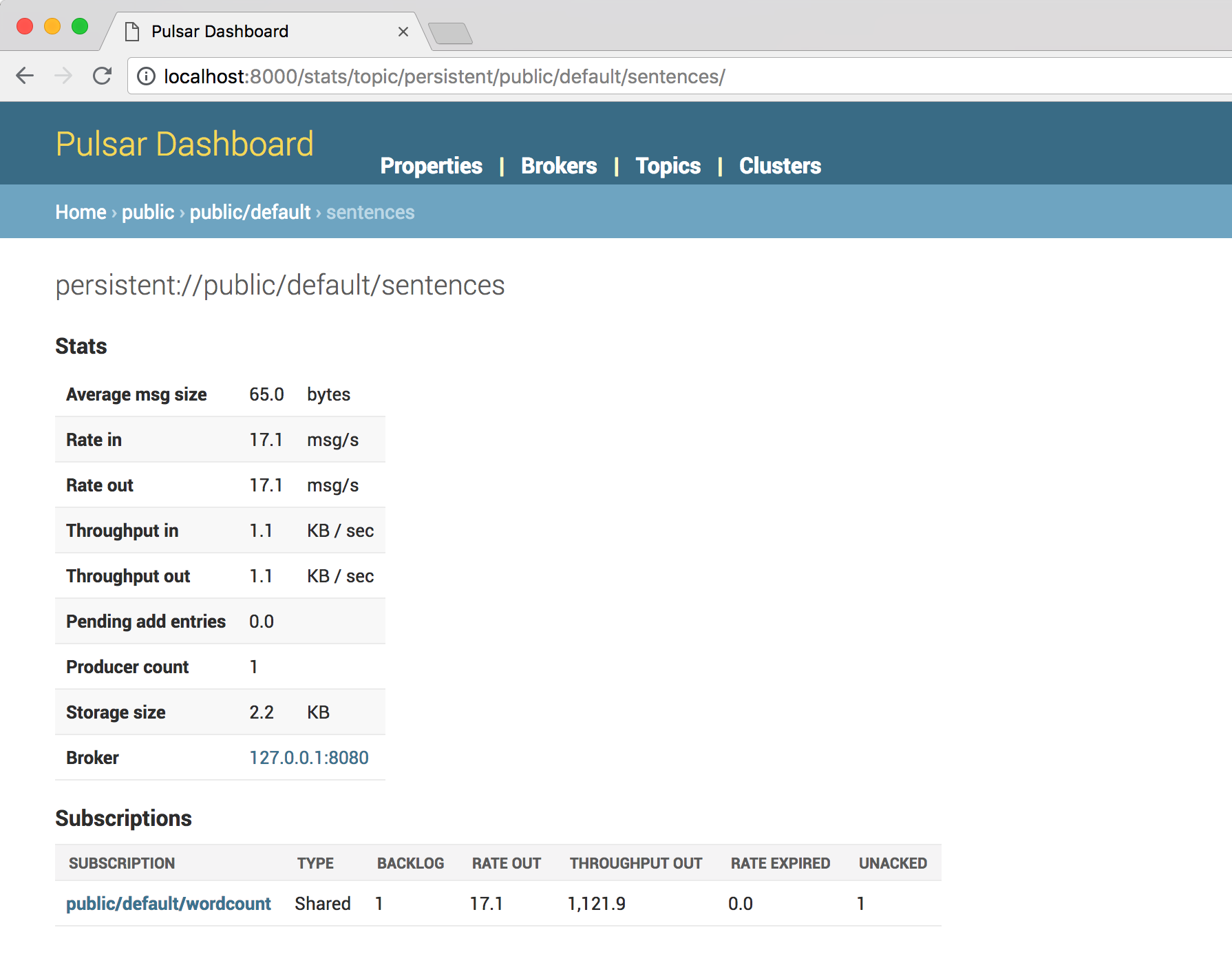Screen dimensions: 1232x954
Task: Click the Producer count label
Action: [x=127, y=667]
